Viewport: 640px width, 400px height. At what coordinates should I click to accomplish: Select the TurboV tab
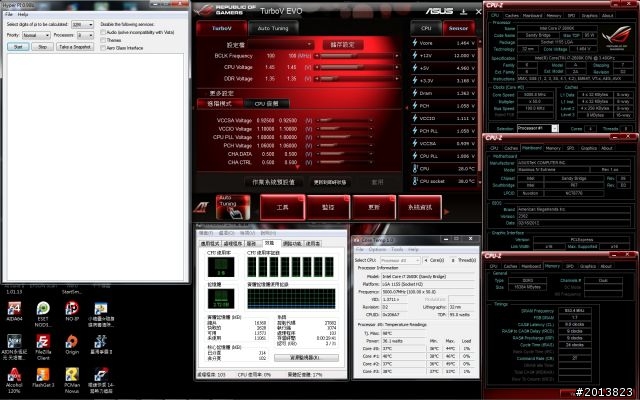[222, 28]
